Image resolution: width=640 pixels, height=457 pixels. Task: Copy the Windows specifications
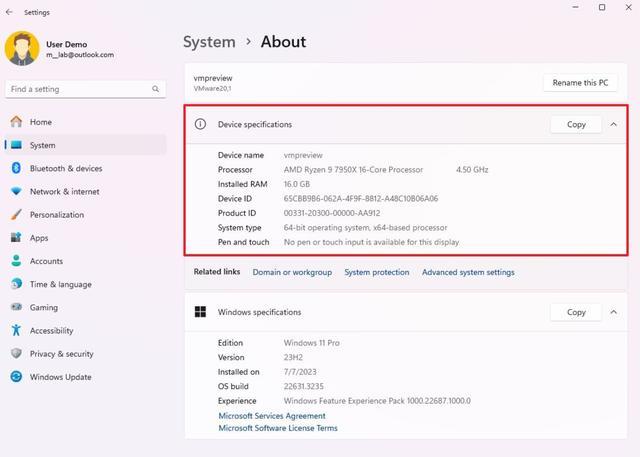pyautogui.click(x=576, y=312)
